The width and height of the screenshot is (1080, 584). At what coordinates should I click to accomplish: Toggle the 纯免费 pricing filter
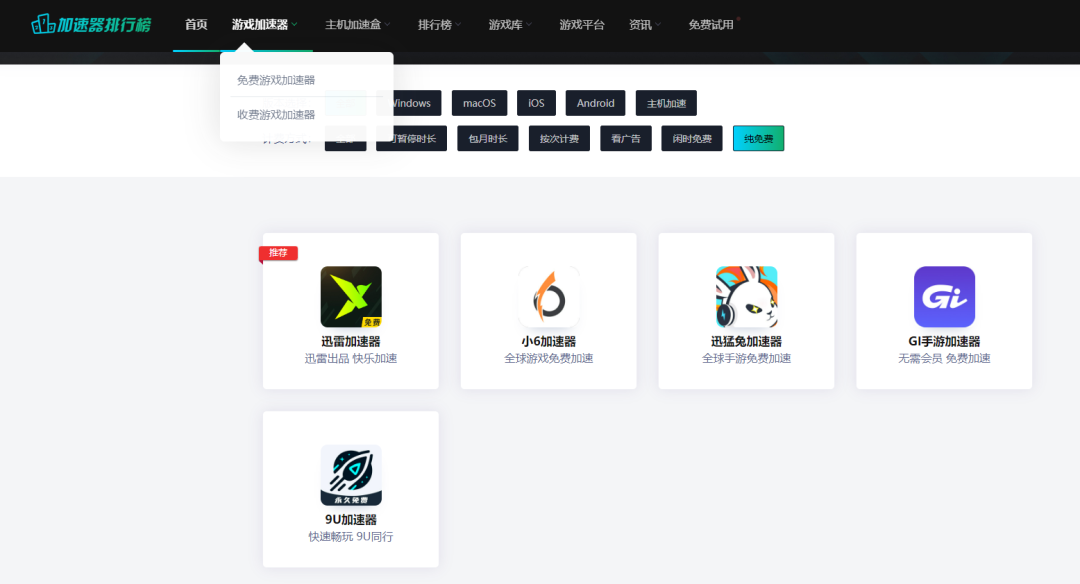click(758, 139)
